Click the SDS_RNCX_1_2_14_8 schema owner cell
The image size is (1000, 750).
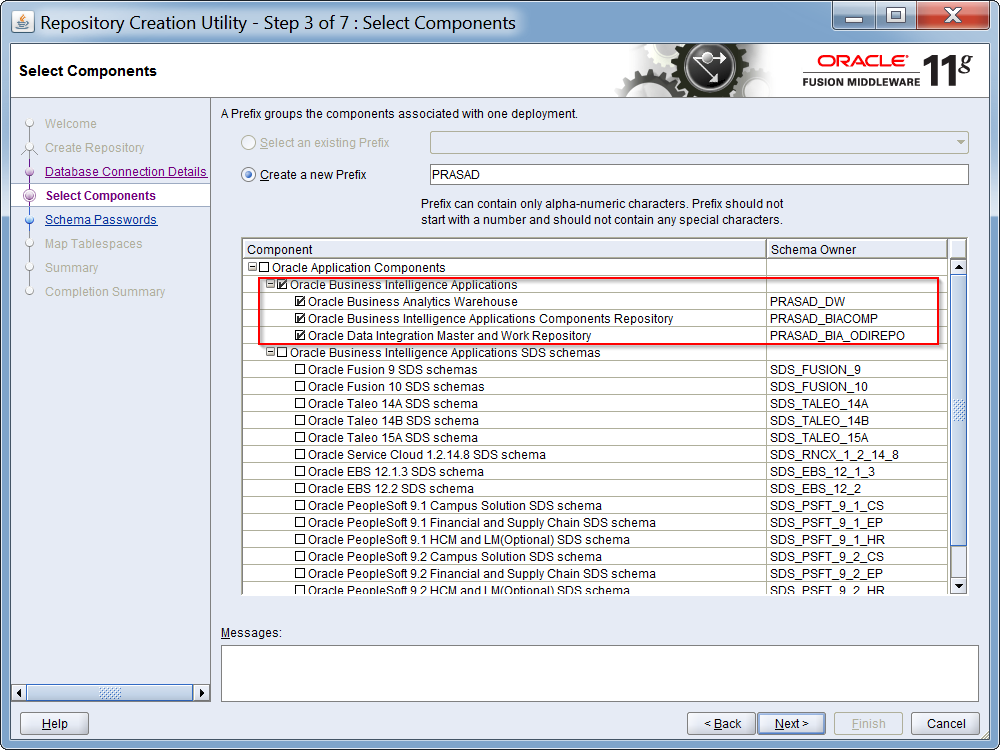[x=857, y=454]
